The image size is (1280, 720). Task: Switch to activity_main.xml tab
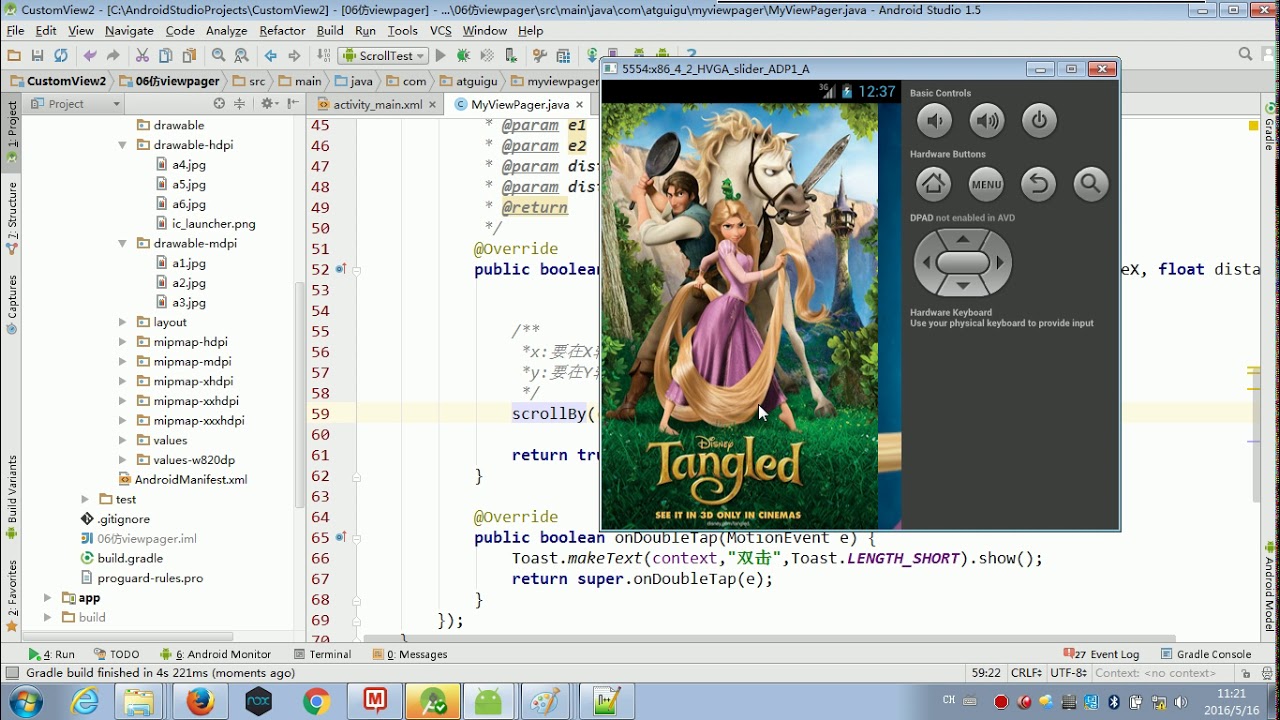(x=377, y=104)
